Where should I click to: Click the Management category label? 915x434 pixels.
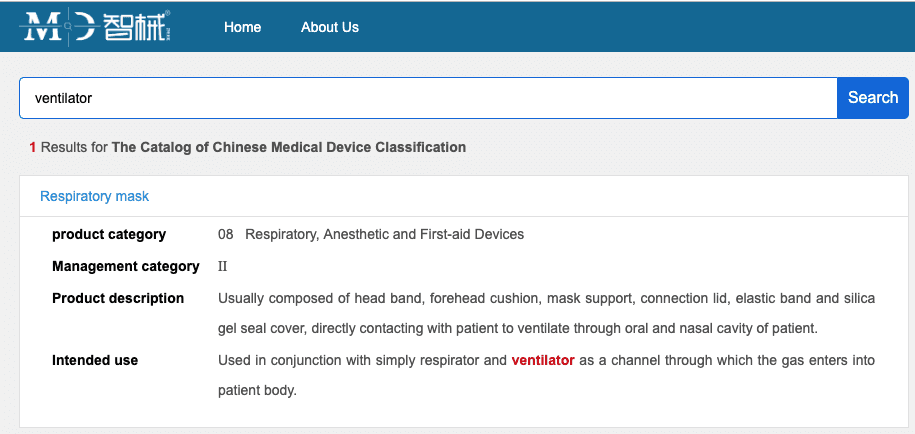click(126, 267)
